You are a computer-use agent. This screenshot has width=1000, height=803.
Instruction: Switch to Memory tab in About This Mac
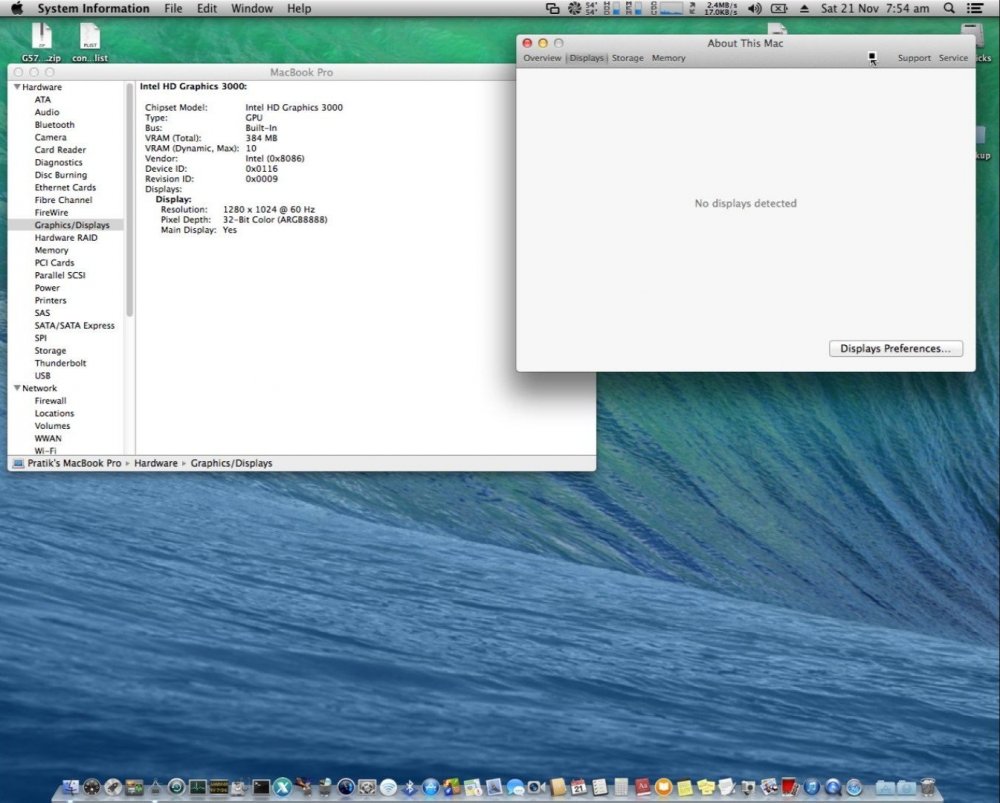coord(668,58)
